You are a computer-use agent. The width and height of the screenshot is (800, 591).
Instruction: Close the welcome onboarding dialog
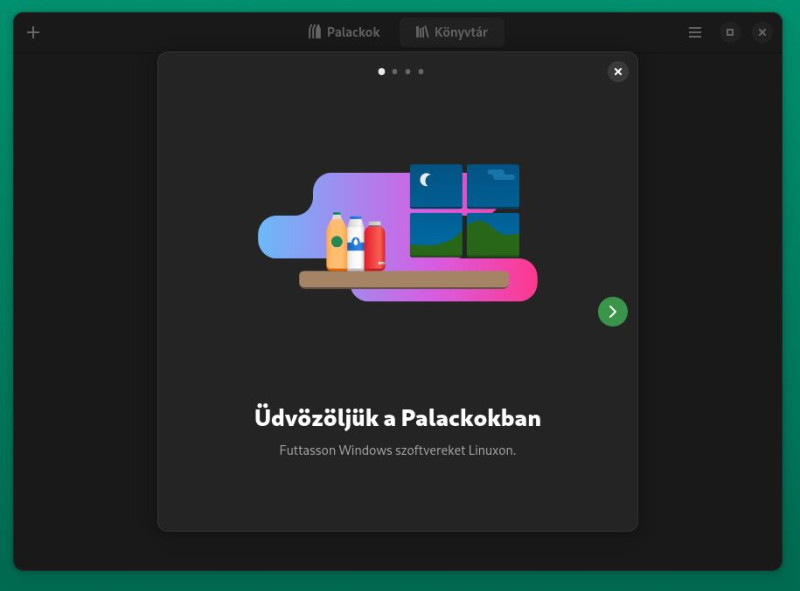pos(618,71)
